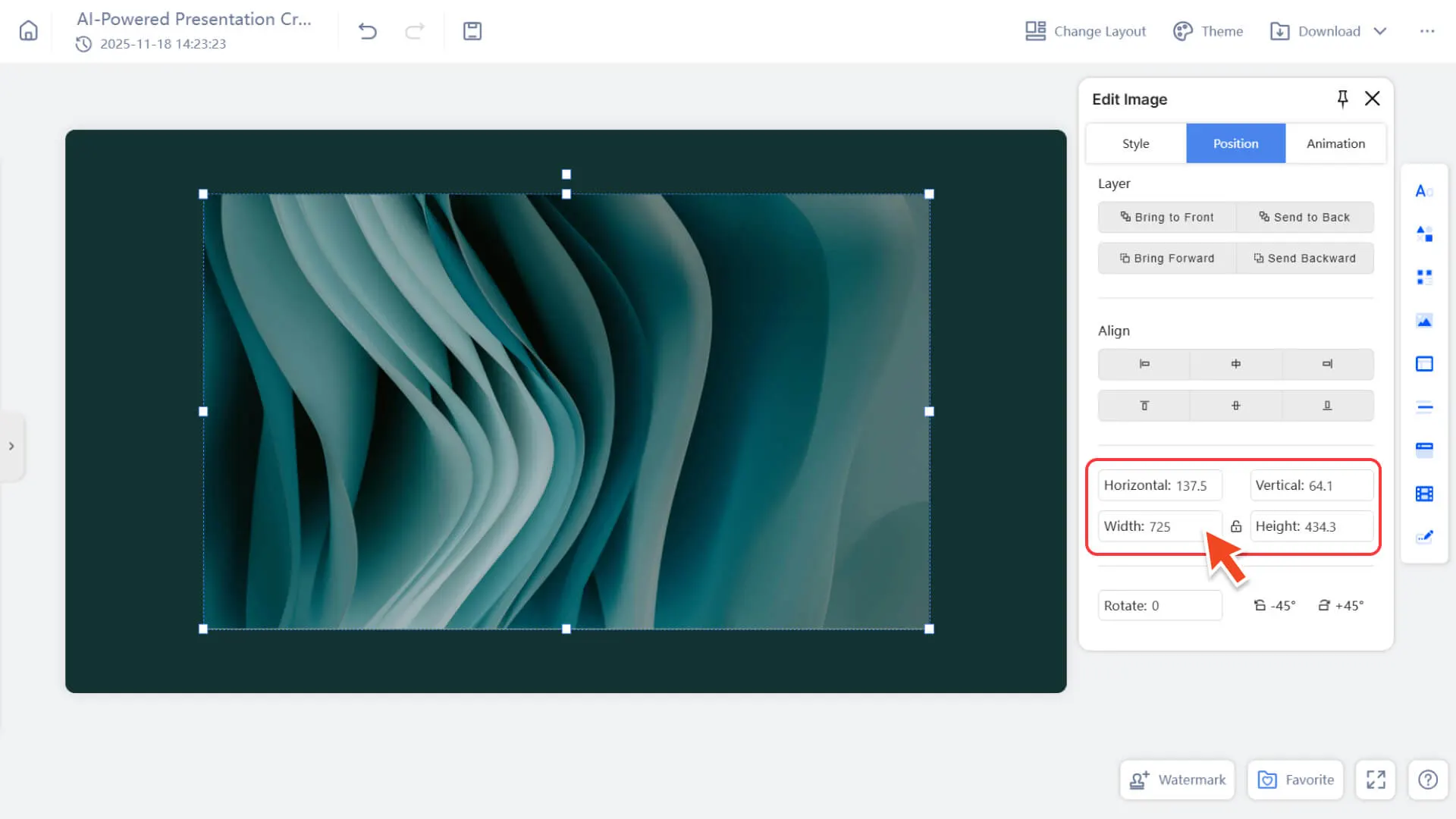Redo the last action
The width and height of the screenshot is (1456, 819).
(x=415, y=31)
